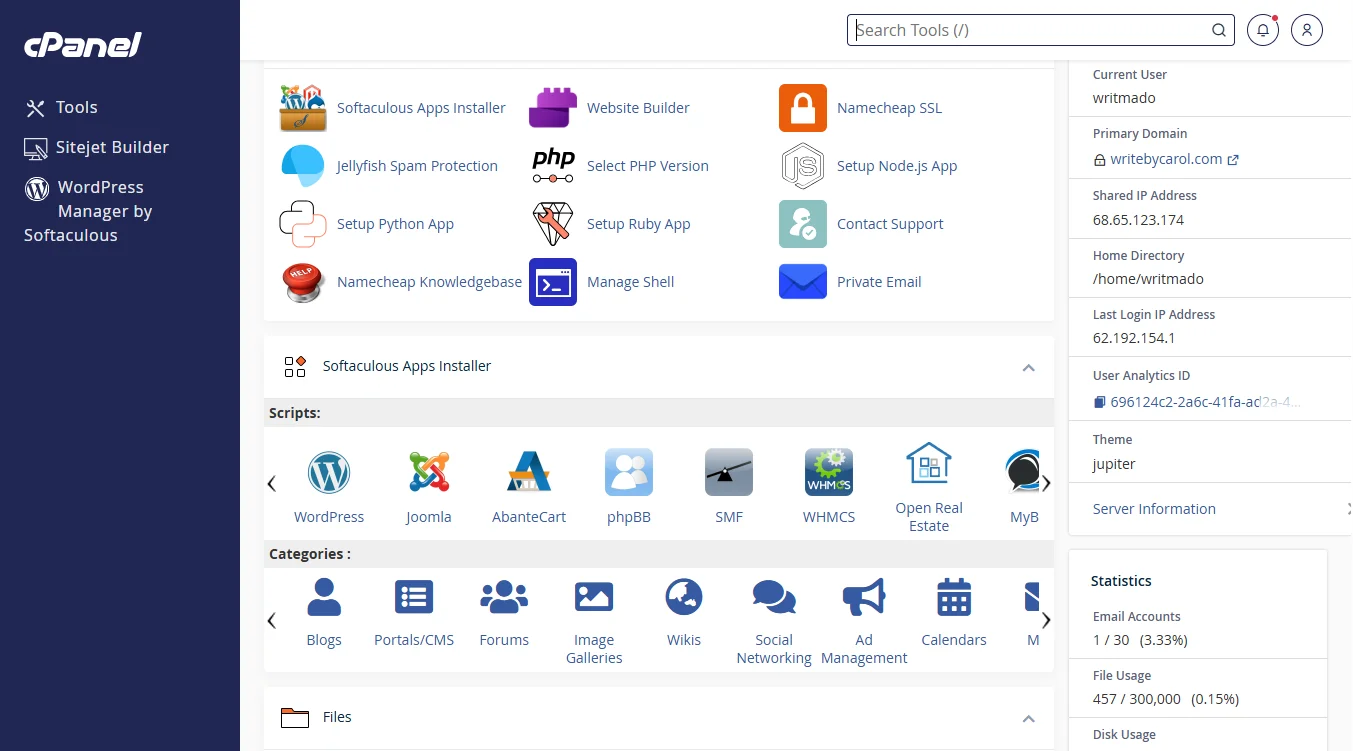
Task: Open the Namecheap Knowledgebase help button icon
Action: [x=303, y=282]
